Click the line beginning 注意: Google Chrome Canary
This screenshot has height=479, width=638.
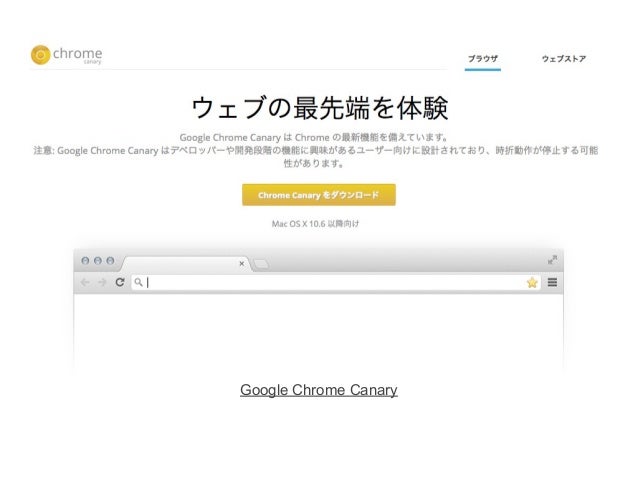tap(315, 151)
